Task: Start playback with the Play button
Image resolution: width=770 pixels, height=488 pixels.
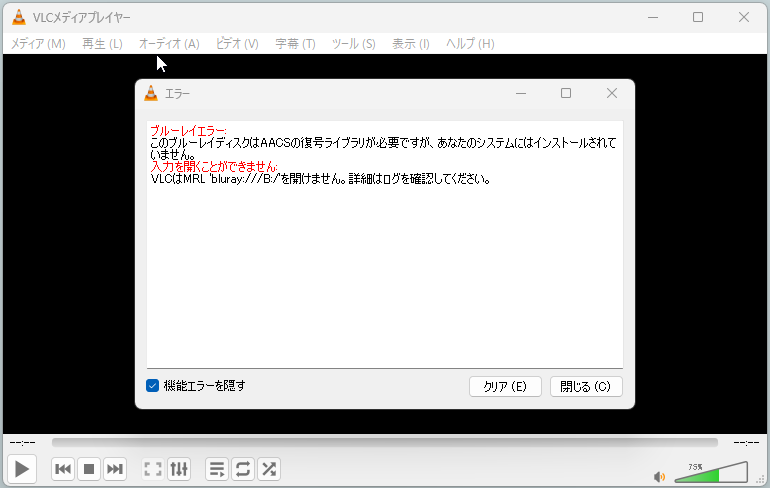Action: 22,469
